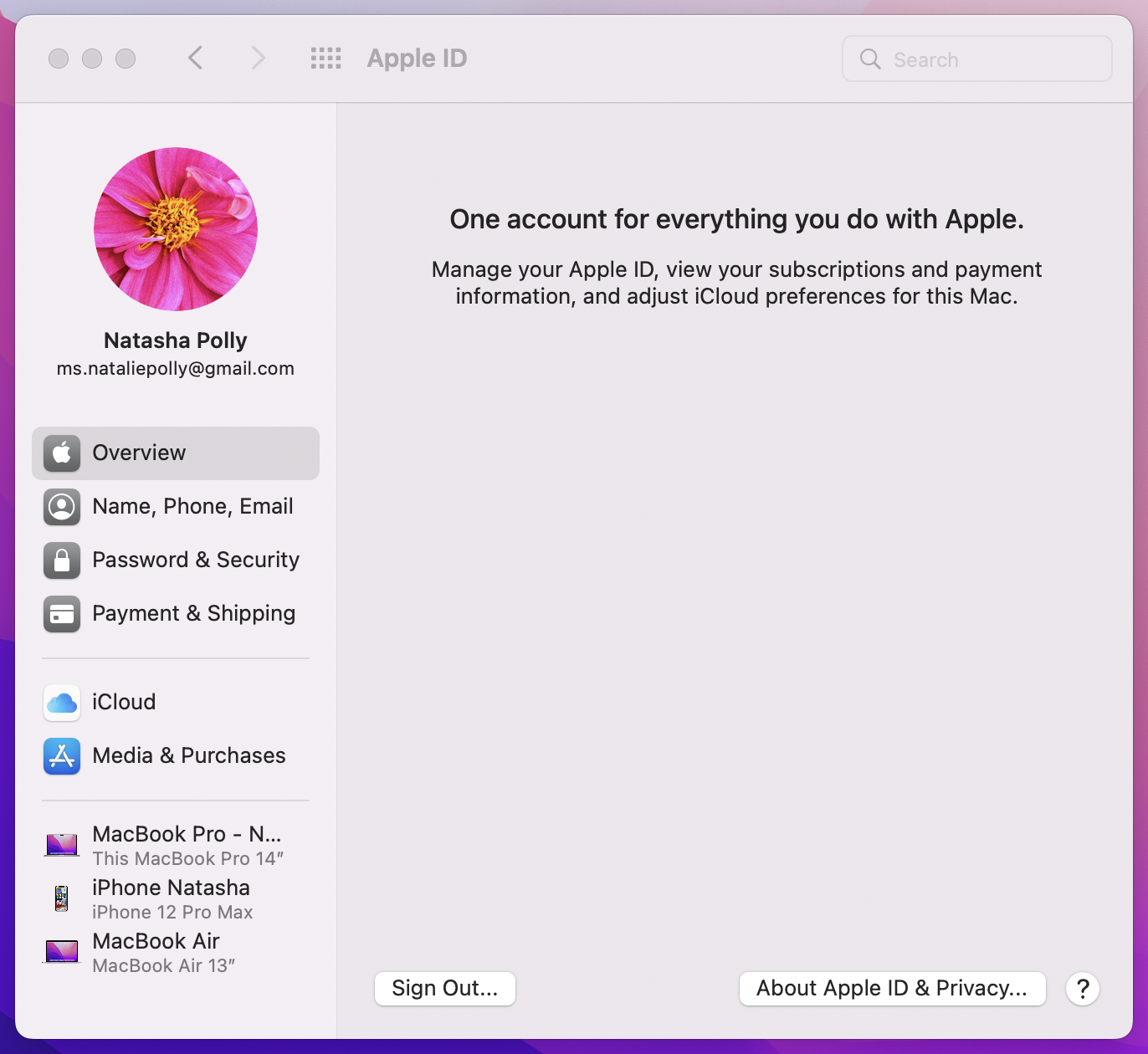
Task: Select iPhone Natasha device entry
Action: coord(176,898)
